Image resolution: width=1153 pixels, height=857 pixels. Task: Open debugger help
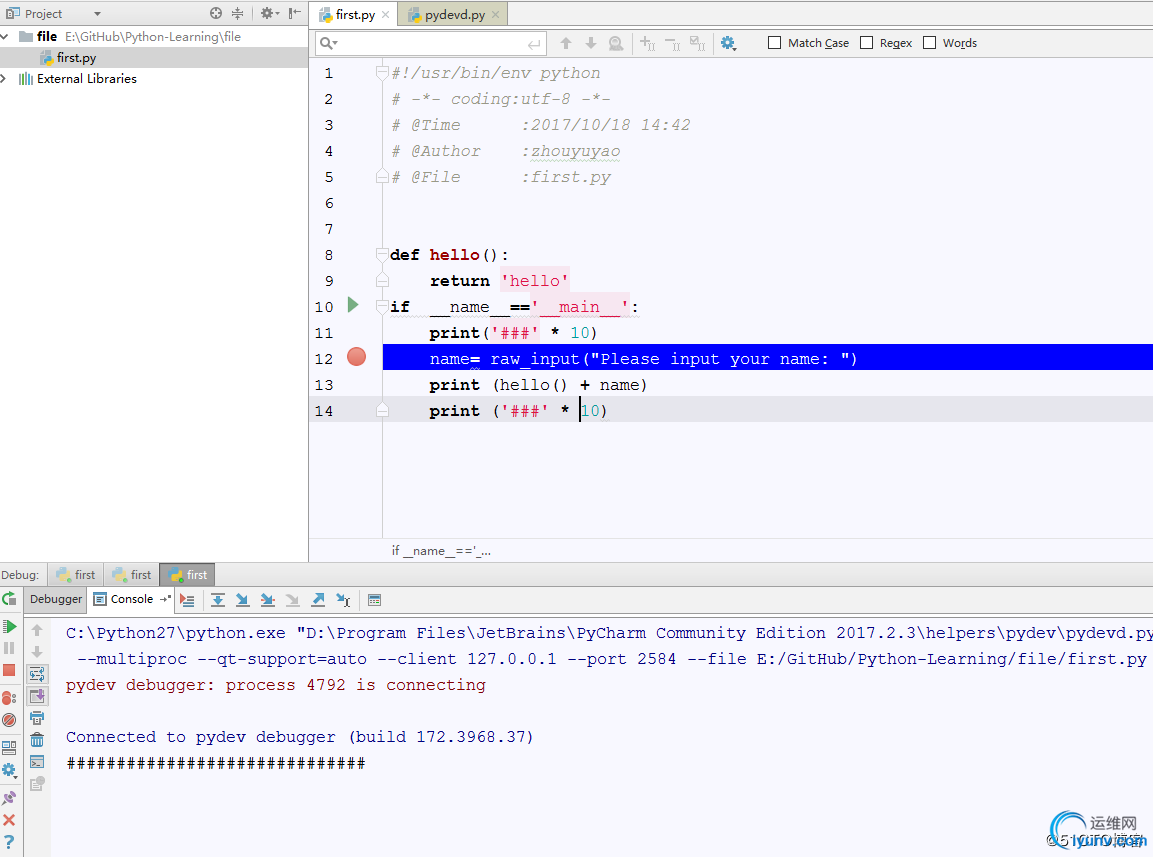(10, 842)
